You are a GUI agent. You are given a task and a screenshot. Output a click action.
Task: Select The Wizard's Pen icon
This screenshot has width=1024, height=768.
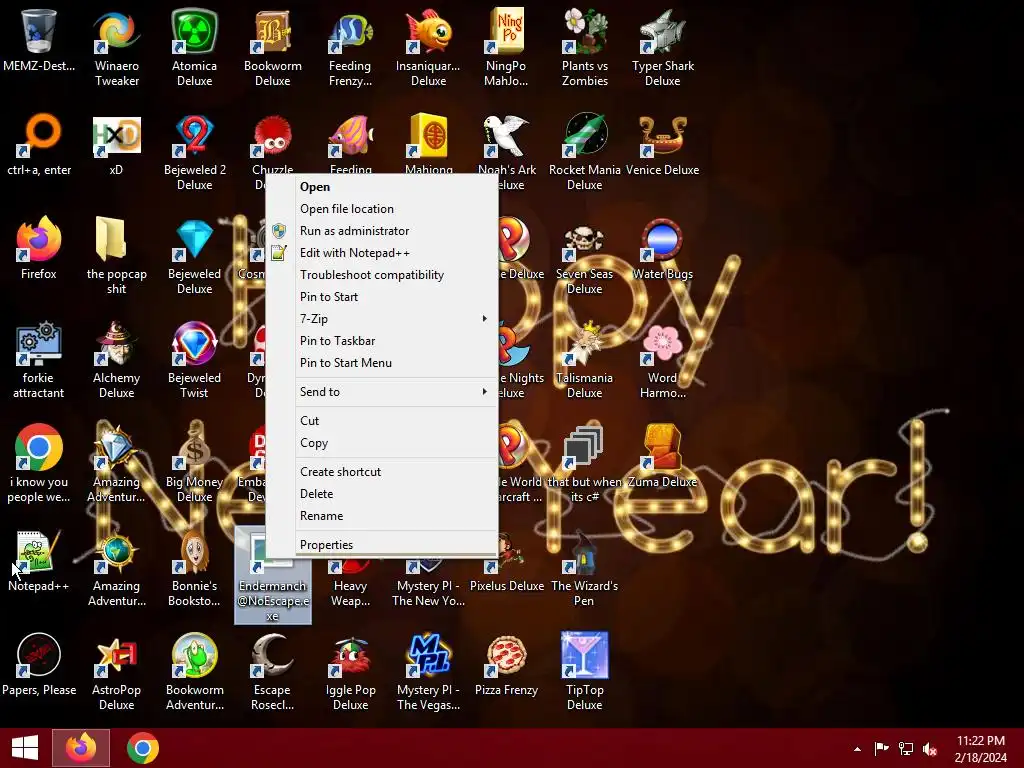click(x=584, y=551)
